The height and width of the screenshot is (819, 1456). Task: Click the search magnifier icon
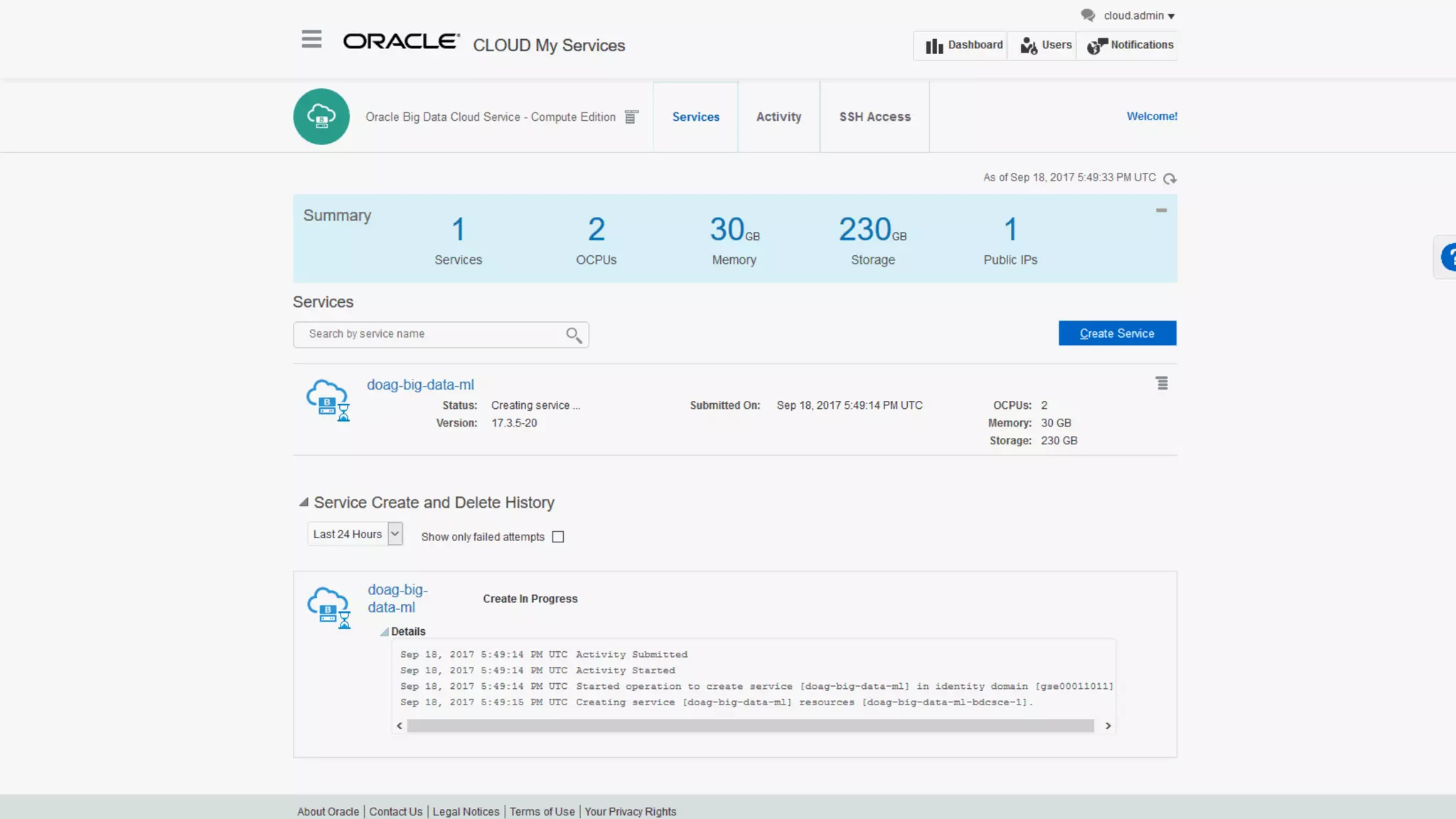(574, 335)
